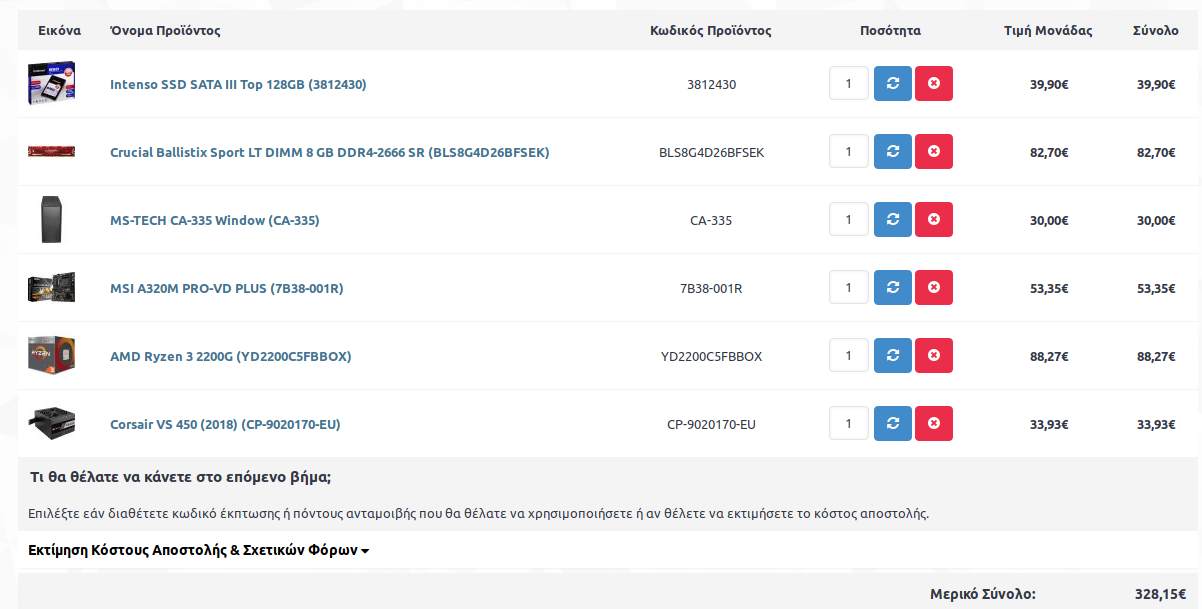Click subtotal value 328,15€
The height and width of the screenshot is (609, 1202).
click(1161, 594)
